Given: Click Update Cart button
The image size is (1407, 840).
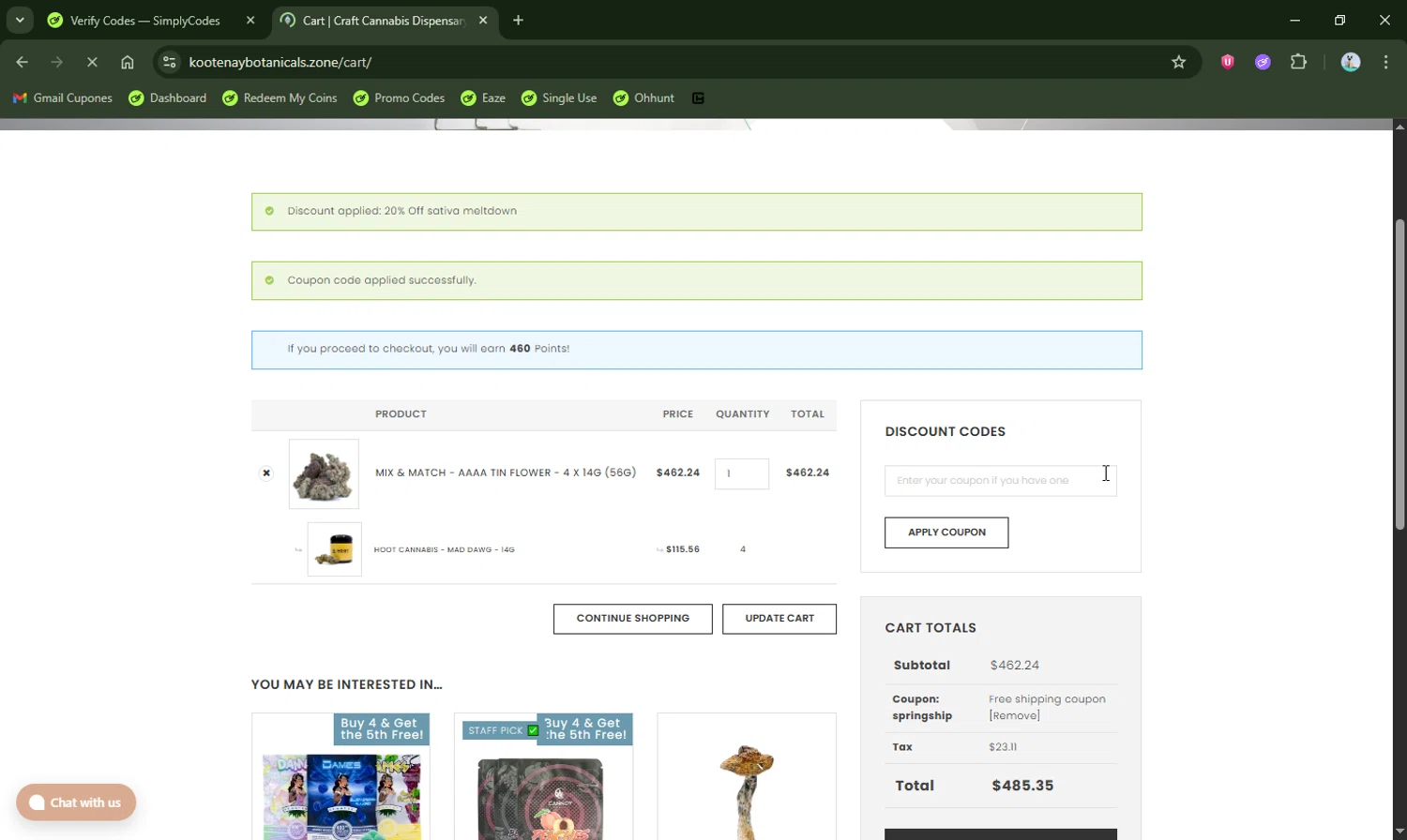Looking at the screenshot, I should (x=779, y=619).
